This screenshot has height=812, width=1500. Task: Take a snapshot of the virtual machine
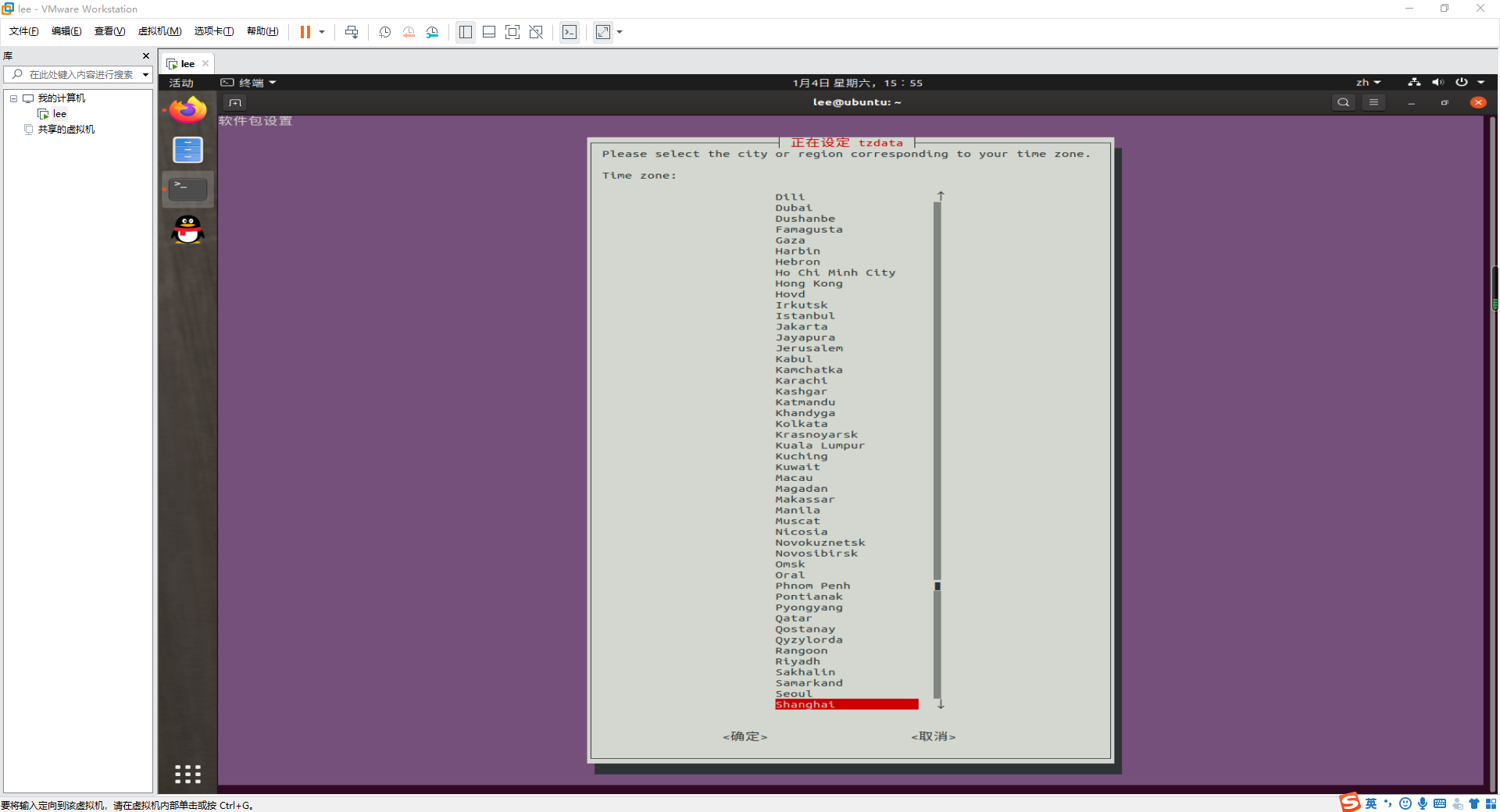tap(384, 32)
